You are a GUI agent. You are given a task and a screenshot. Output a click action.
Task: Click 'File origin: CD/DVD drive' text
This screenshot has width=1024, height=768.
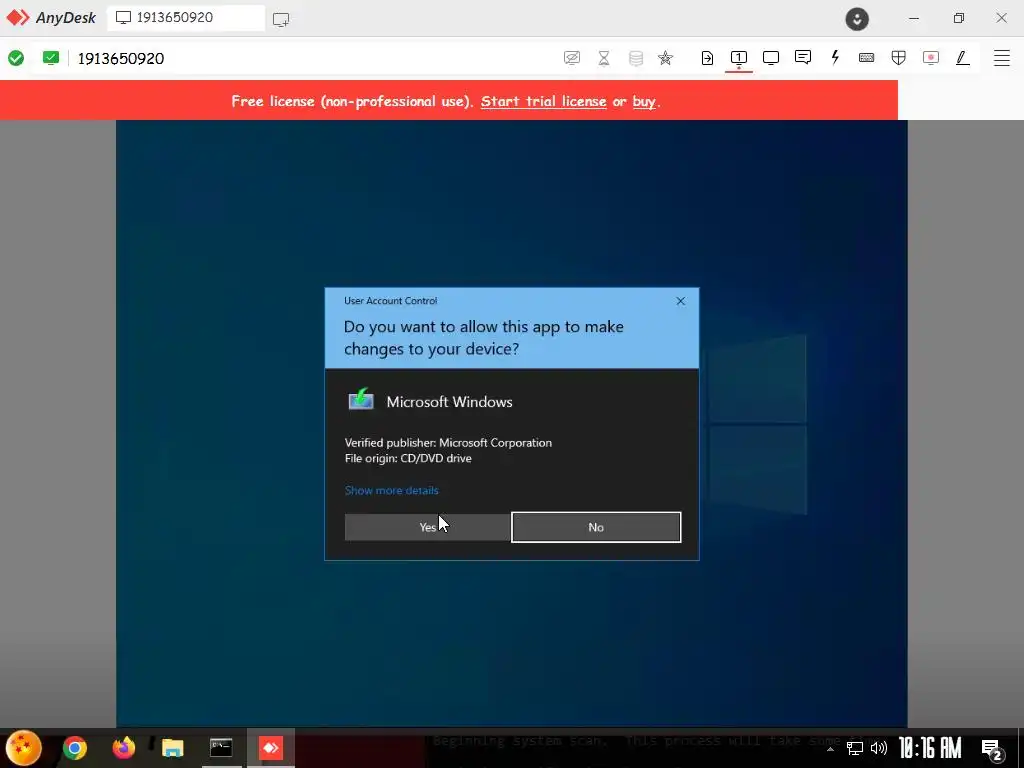408,458
